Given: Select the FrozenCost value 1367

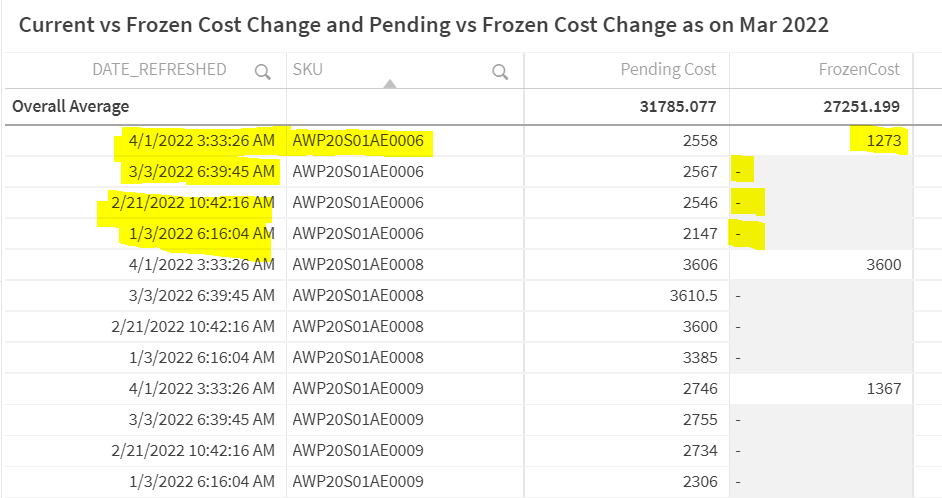Looking at the screenshot, I should point(884,389).
